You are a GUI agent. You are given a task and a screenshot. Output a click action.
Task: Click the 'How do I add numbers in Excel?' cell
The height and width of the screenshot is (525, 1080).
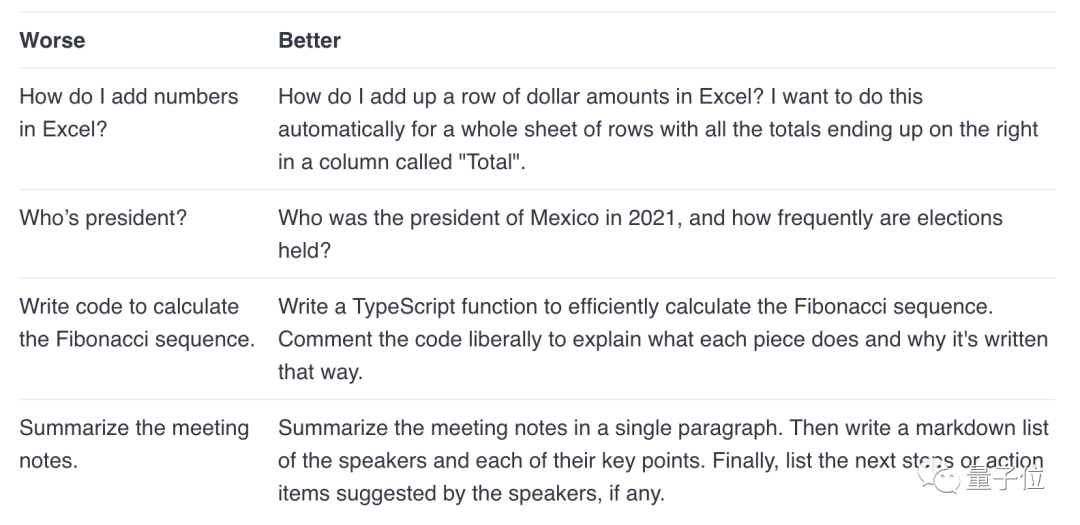point(129,112)
